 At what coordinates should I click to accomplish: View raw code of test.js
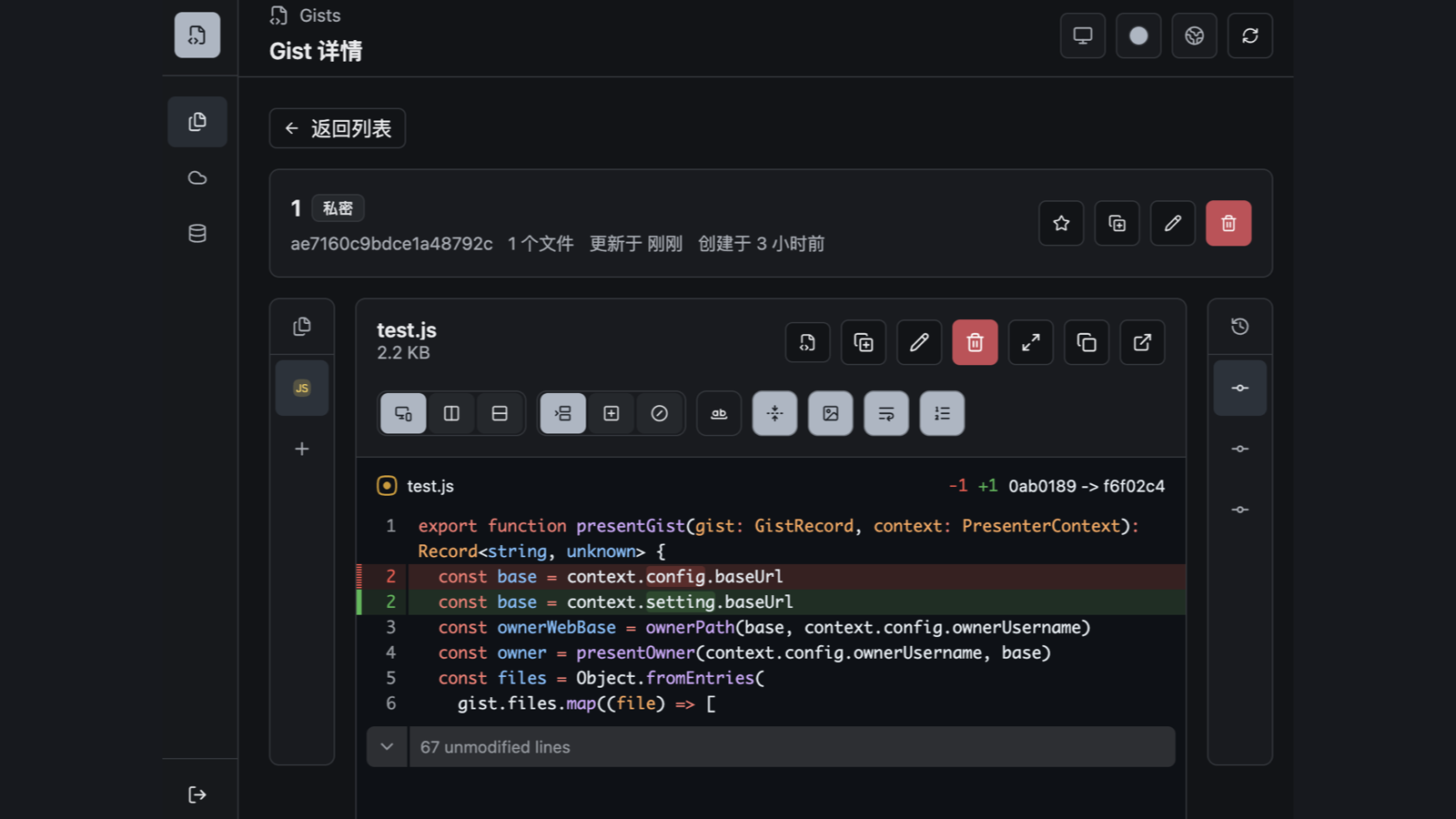808,342
